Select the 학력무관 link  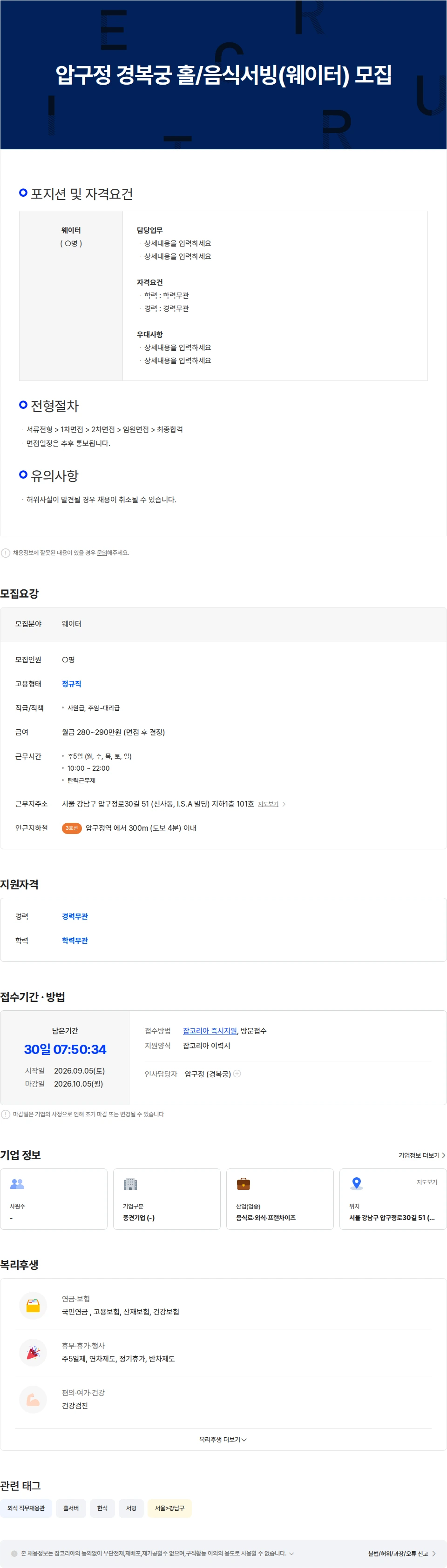[75, 941]
